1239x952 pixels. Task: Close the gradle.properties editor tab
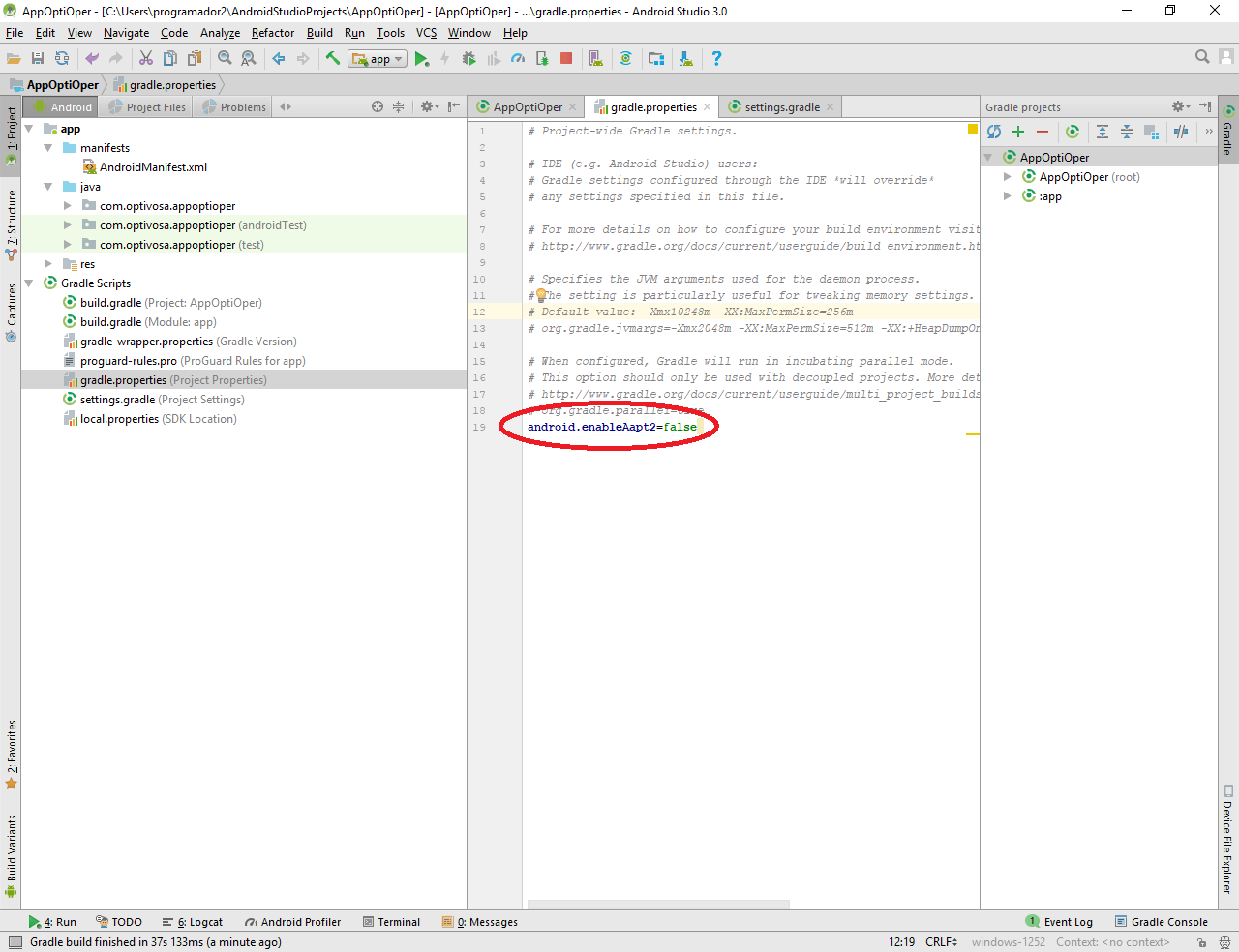(x=708, y=107)
